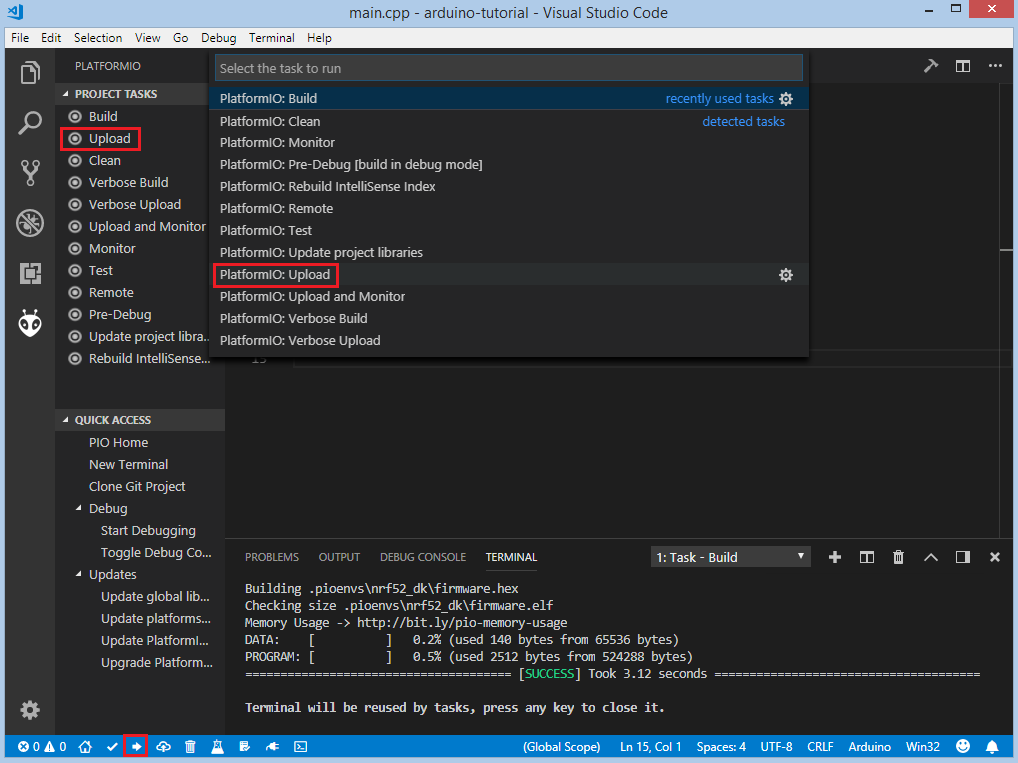Open Serial Monitor plug icon
This screenshot has height=763, width=1018.
point(273,747)
